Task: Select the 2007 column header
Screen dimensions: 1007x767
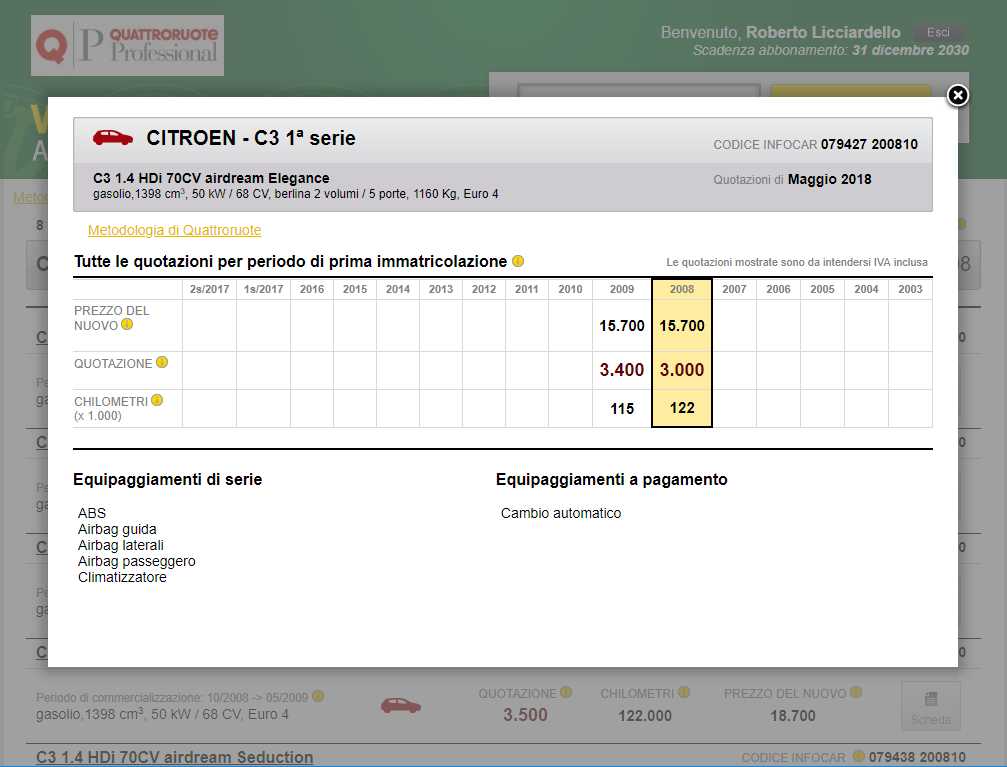Action: (x=734, y=289)
